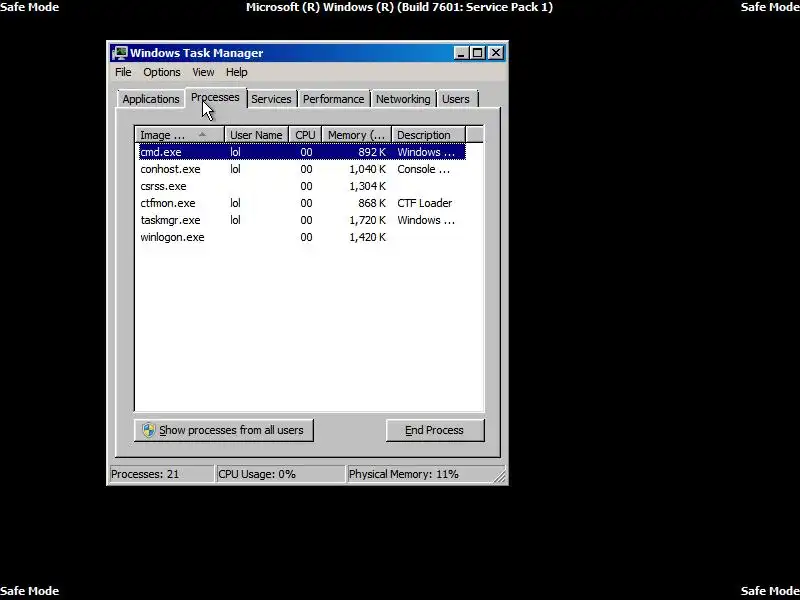Click Show processes from all users
This screenshot has height=600, width=800.
(x=223, y=430)
